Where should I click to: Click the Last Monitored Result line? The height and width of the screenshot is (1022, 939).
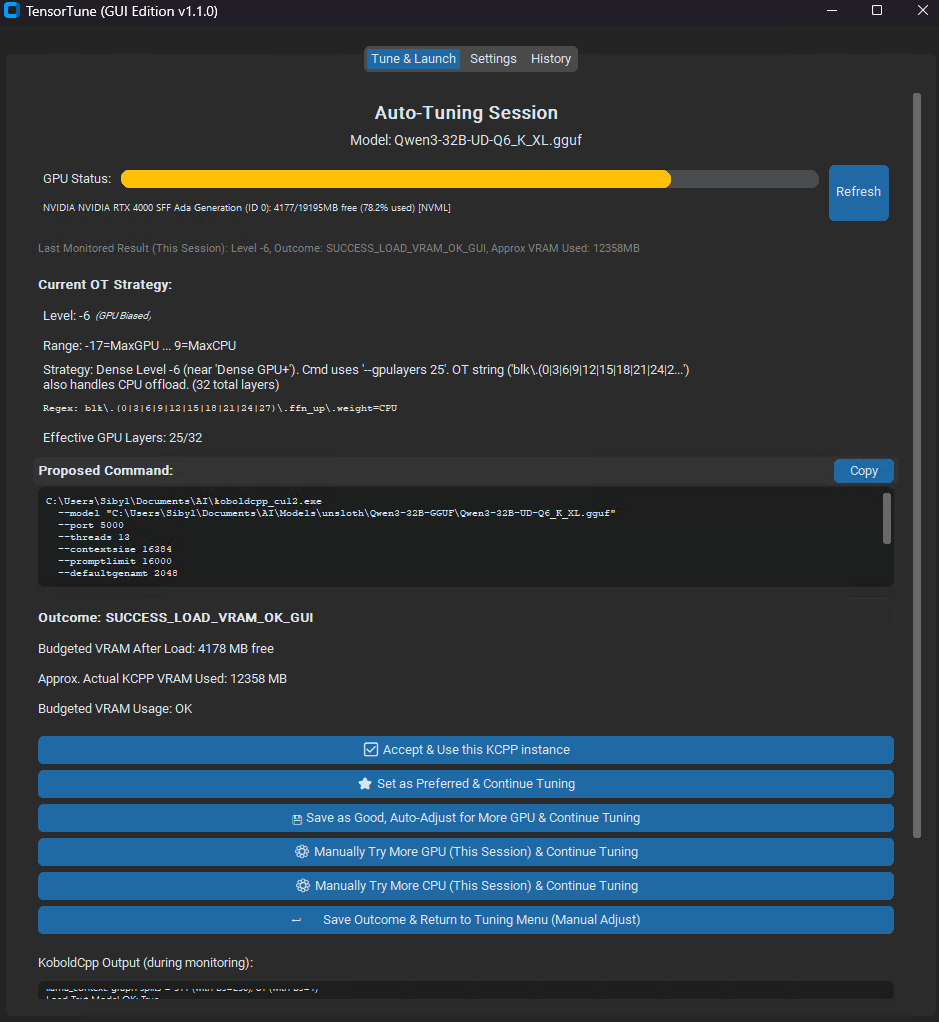[338, 248]
